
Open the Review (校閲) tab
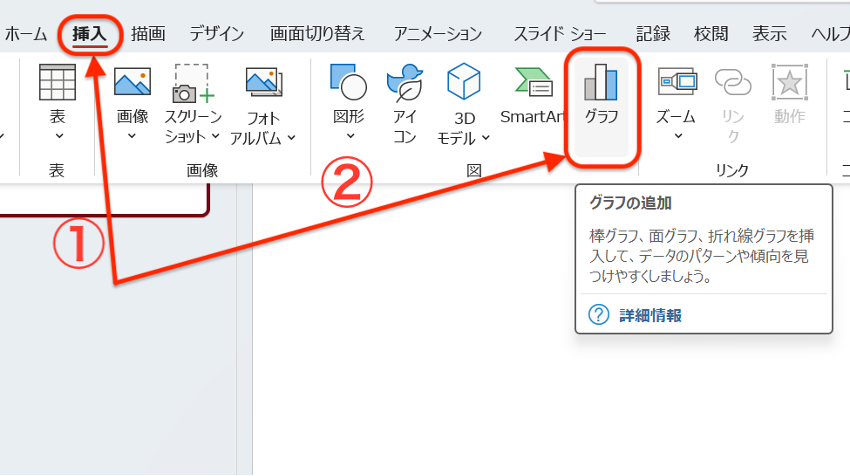pyautogui.click(x=711, y=34)
